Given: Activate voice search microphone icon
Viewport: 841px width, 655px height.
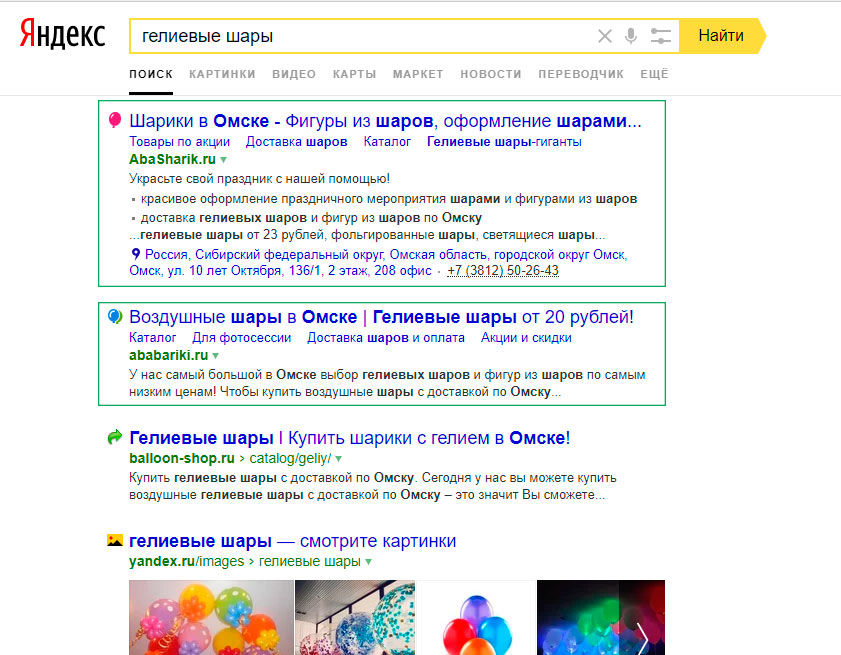Looking at the screenshot, I should 631,36.
